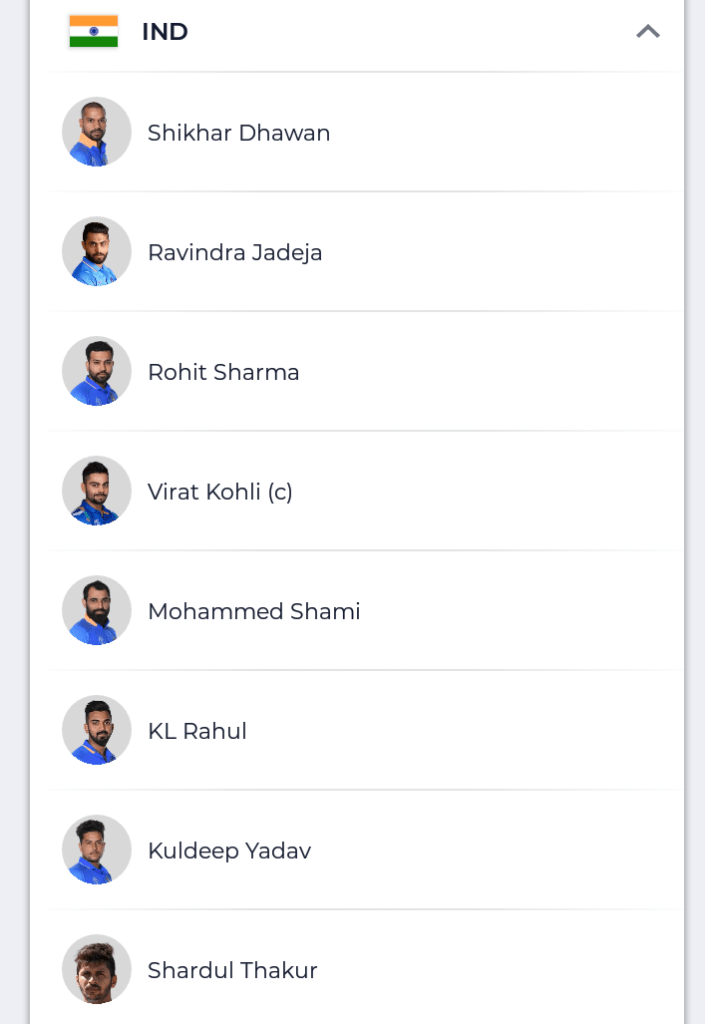
Task: Tap KL Rahul's player photo
Action: coord(97,730)
